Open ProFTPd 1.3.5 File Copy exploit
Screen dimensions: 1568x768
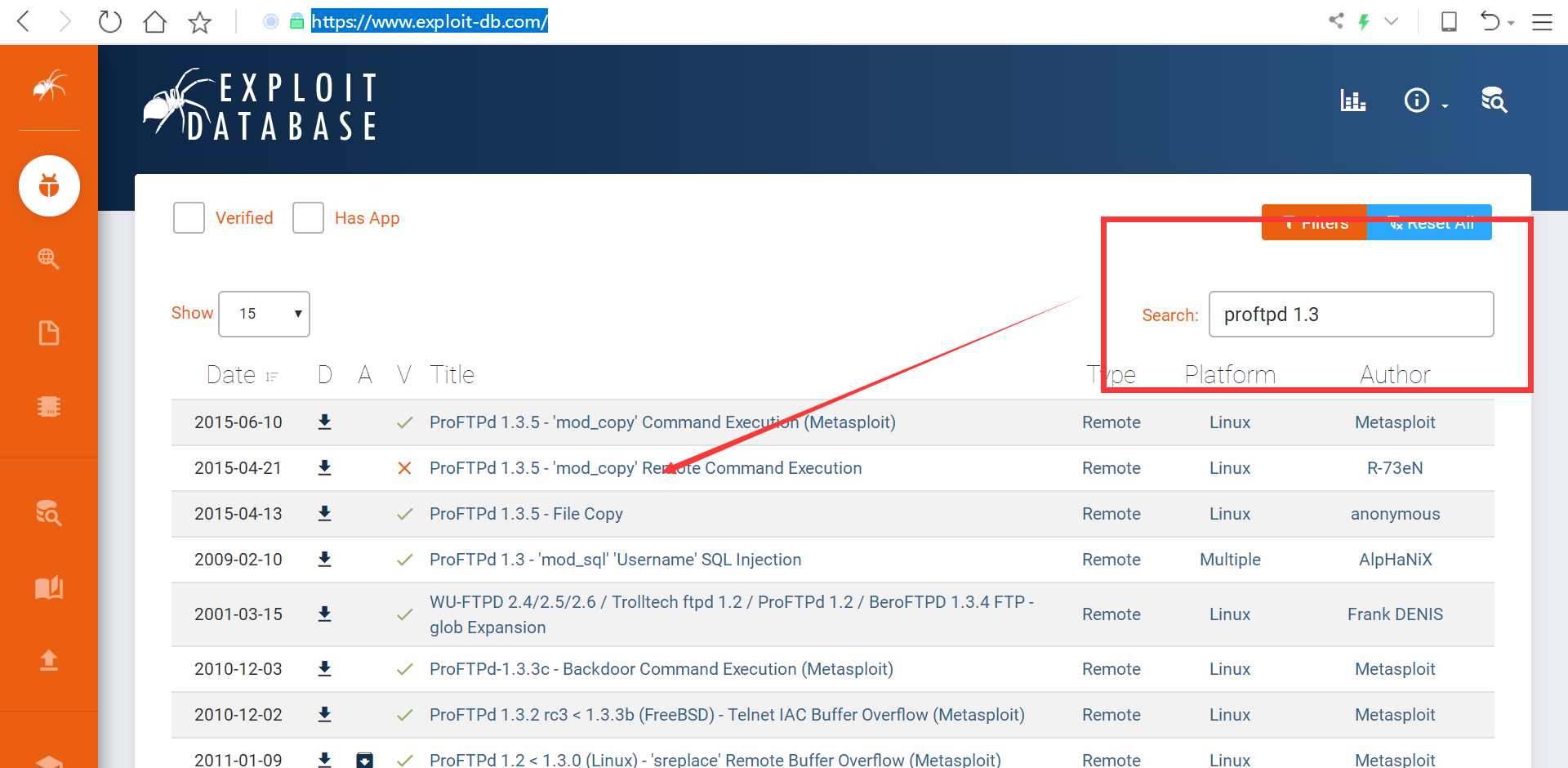tap(526, 514)
